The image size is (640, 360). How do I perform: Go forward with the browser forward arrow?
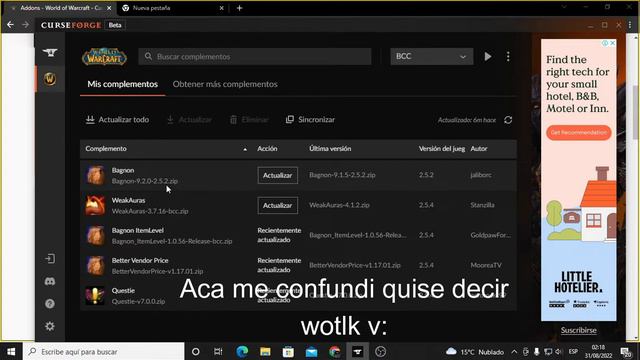(25, 25)
